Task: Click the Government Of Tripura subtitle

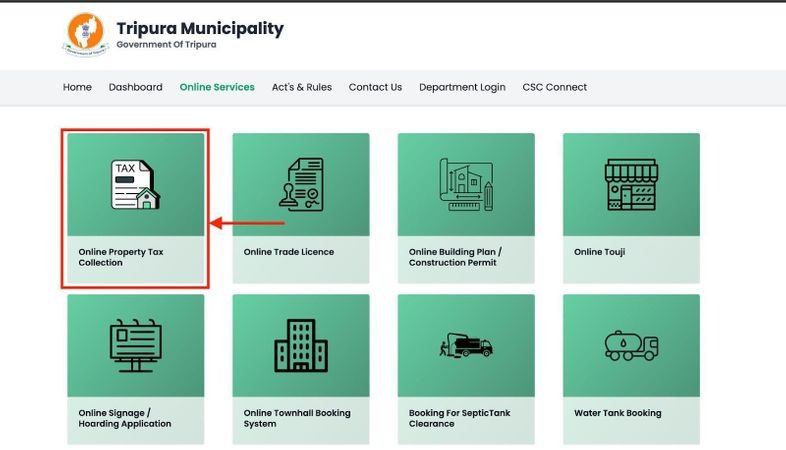Action: (166, 45)
